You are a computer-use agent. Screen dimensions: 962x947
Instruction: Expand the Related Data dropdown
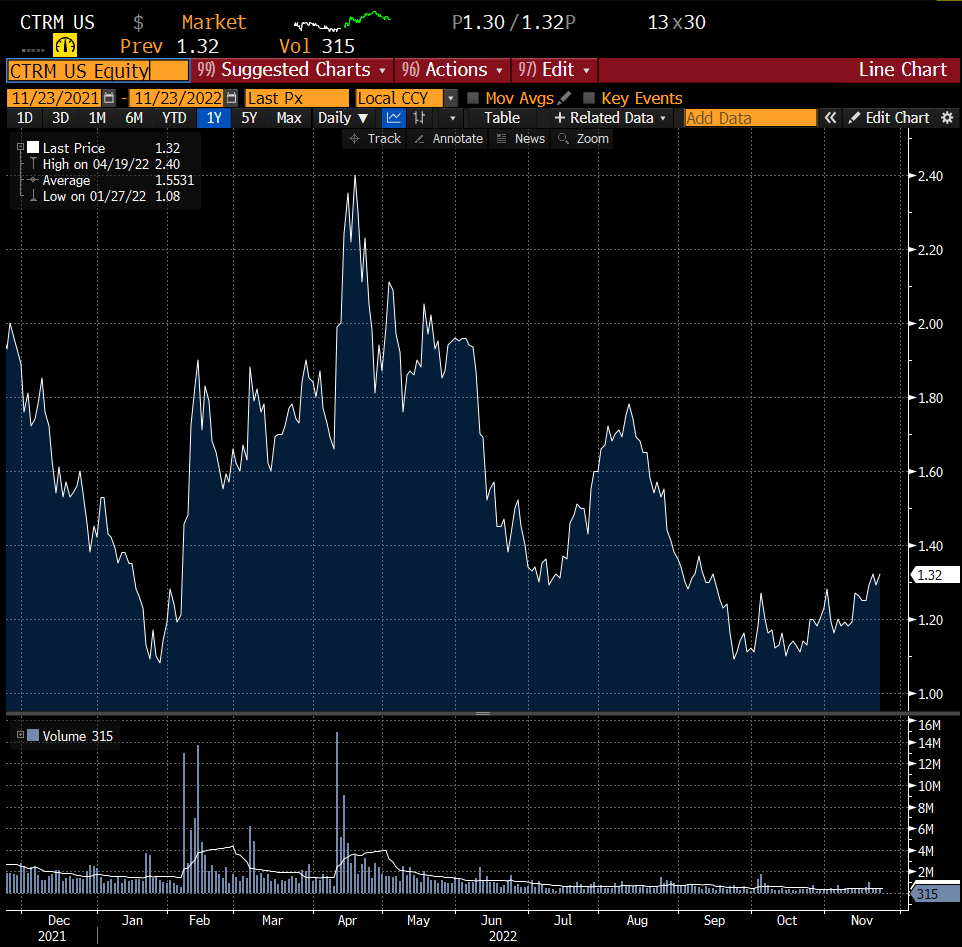coord(610,118)
